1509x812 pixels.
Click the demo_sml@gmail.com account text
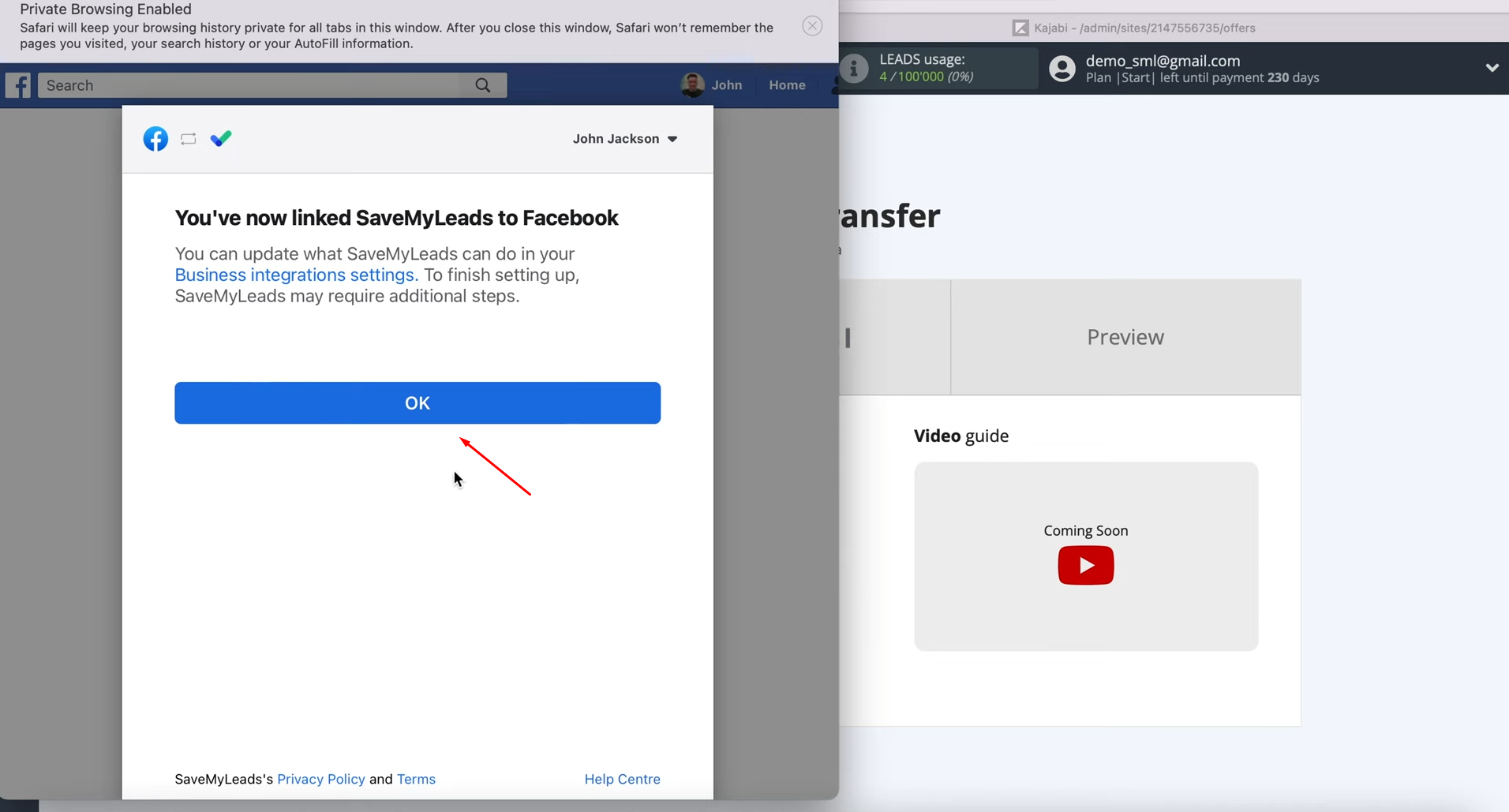click(x=1163, y=61)
